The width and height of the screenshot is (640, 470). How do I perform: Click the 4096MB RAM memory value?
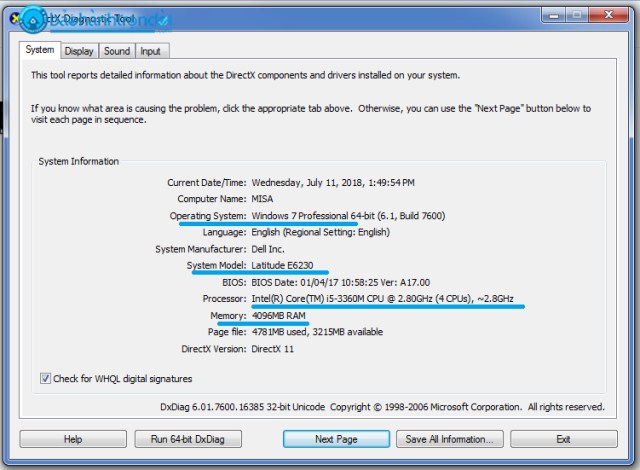click(278, 315)
